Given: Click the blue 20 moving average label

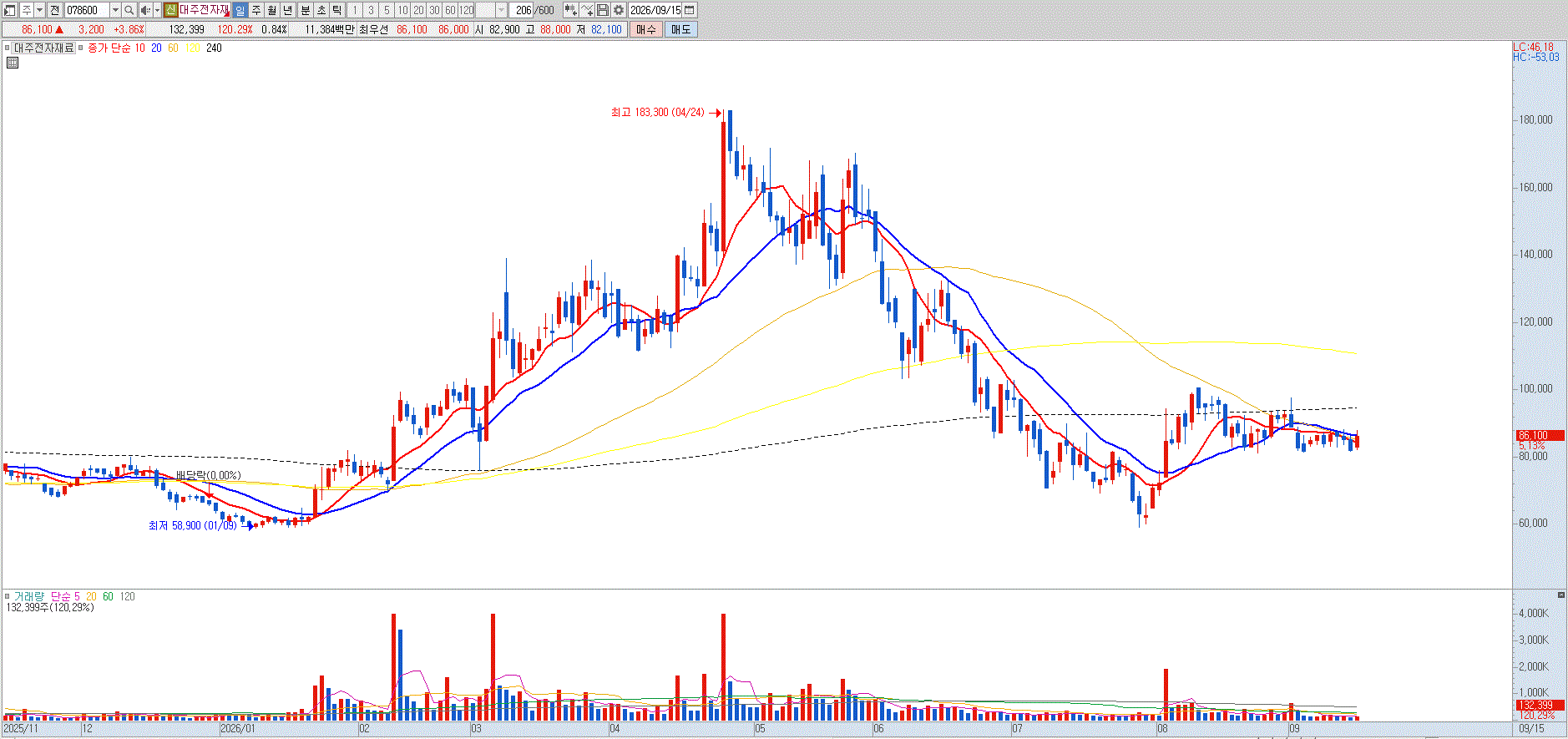Looking at the screenshot, I should (156, 48).
